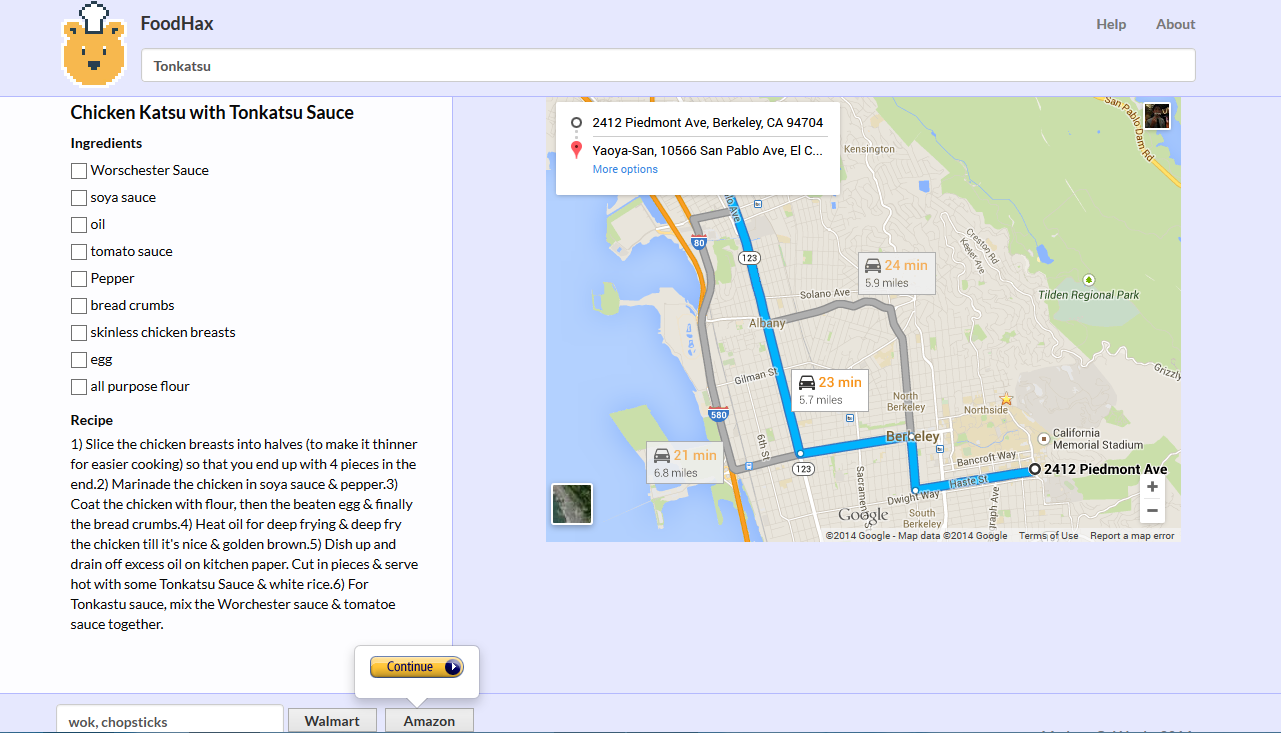Zoom out on the map

pyautogui.click(x=1153, y=511)
